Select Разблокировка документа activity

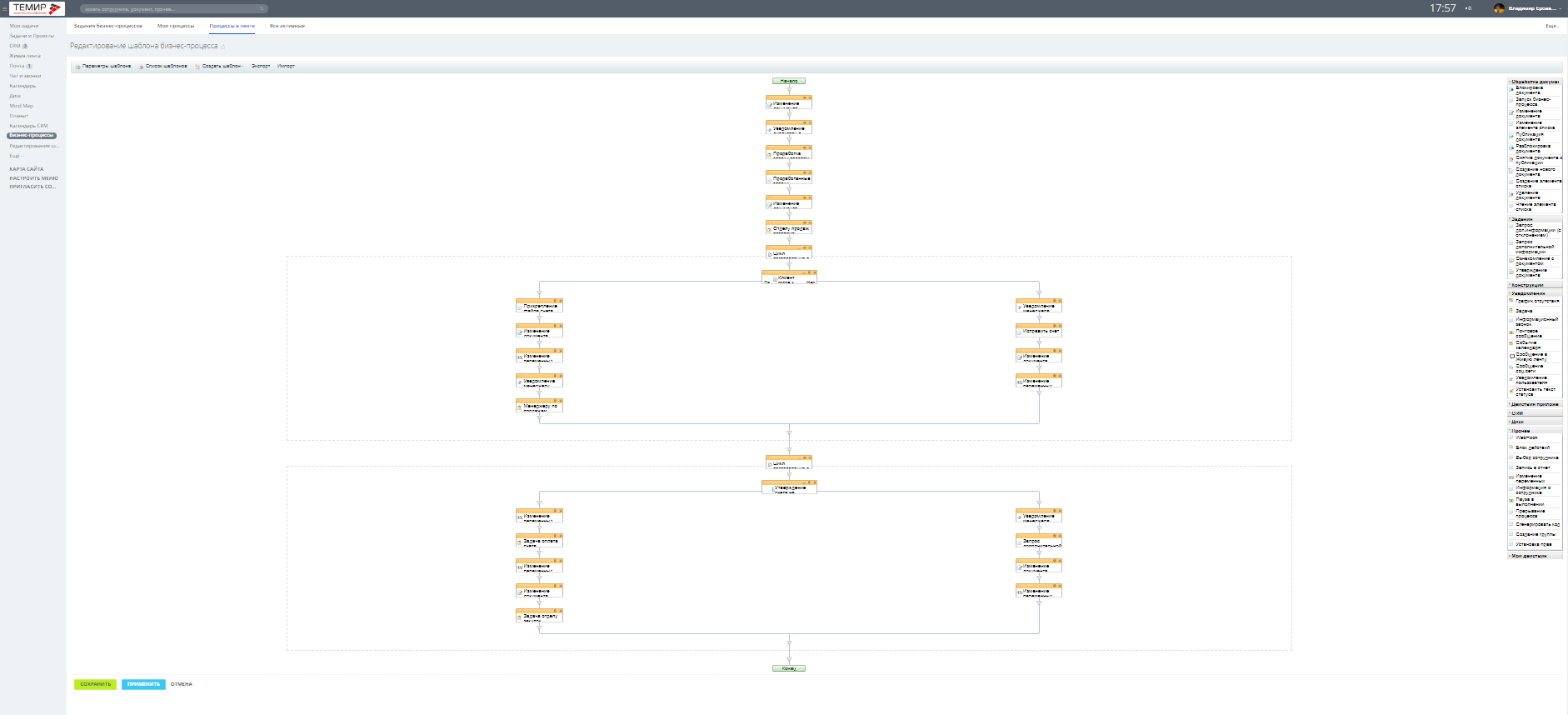coord(1534,148)
